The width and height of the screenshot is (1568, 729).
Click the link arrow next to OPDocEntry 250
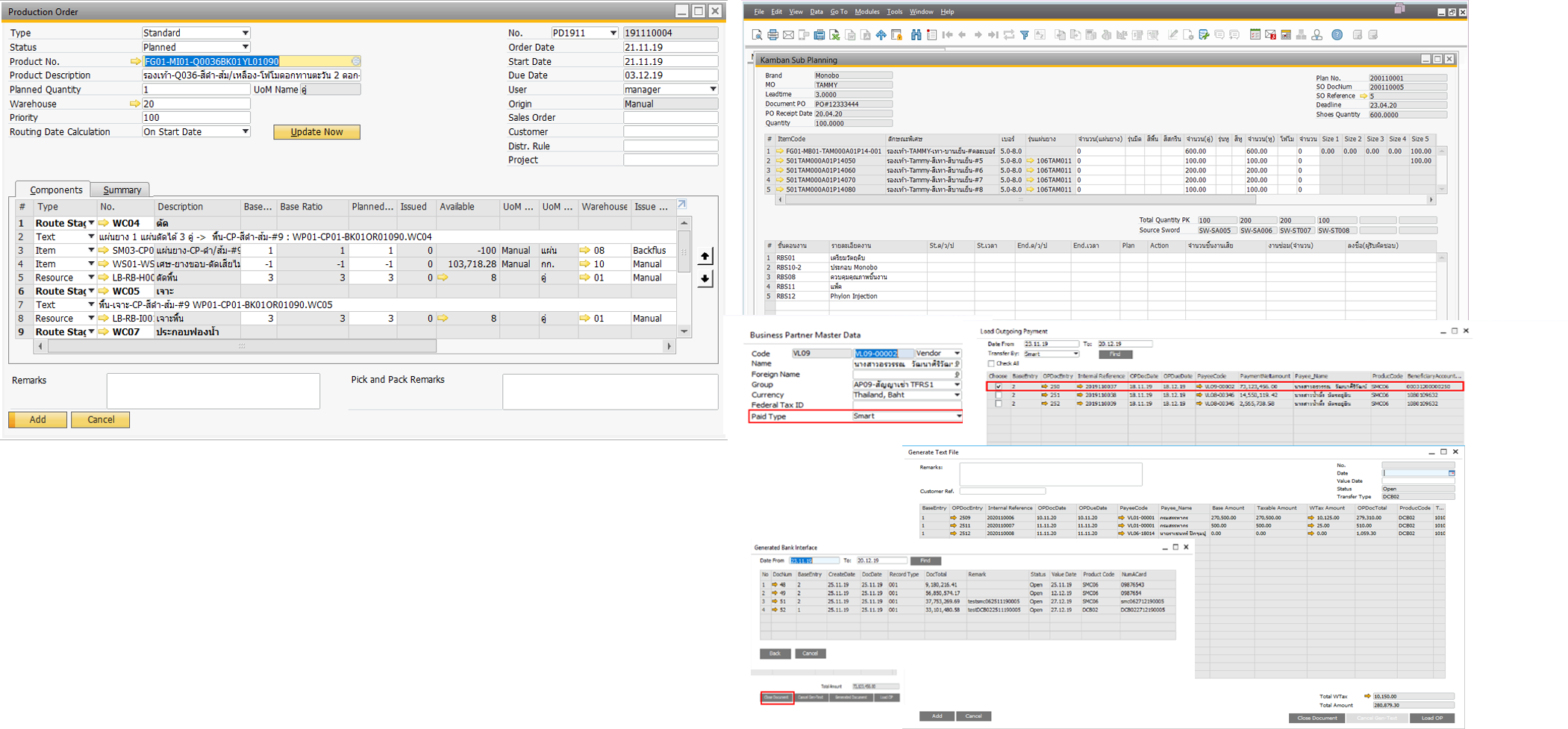point(1044,387)
